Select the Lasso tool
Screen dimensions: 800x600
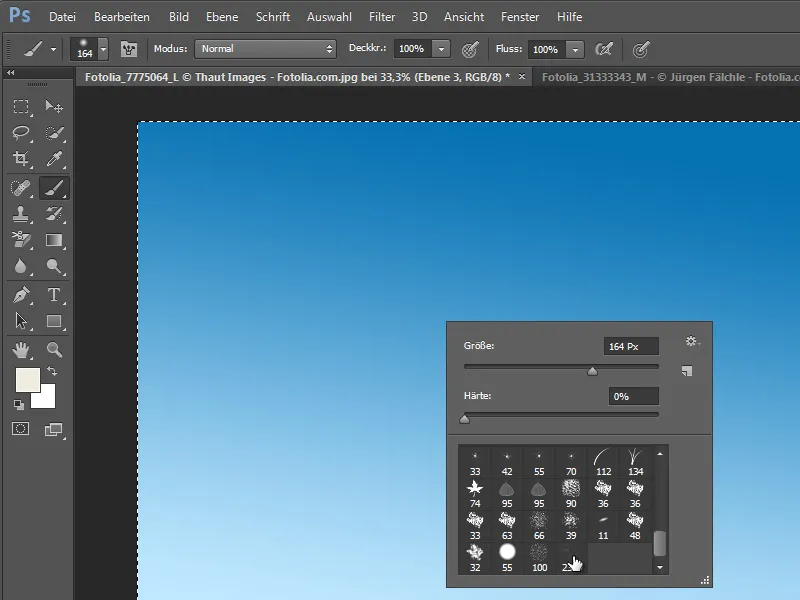[x=21, y=133]
